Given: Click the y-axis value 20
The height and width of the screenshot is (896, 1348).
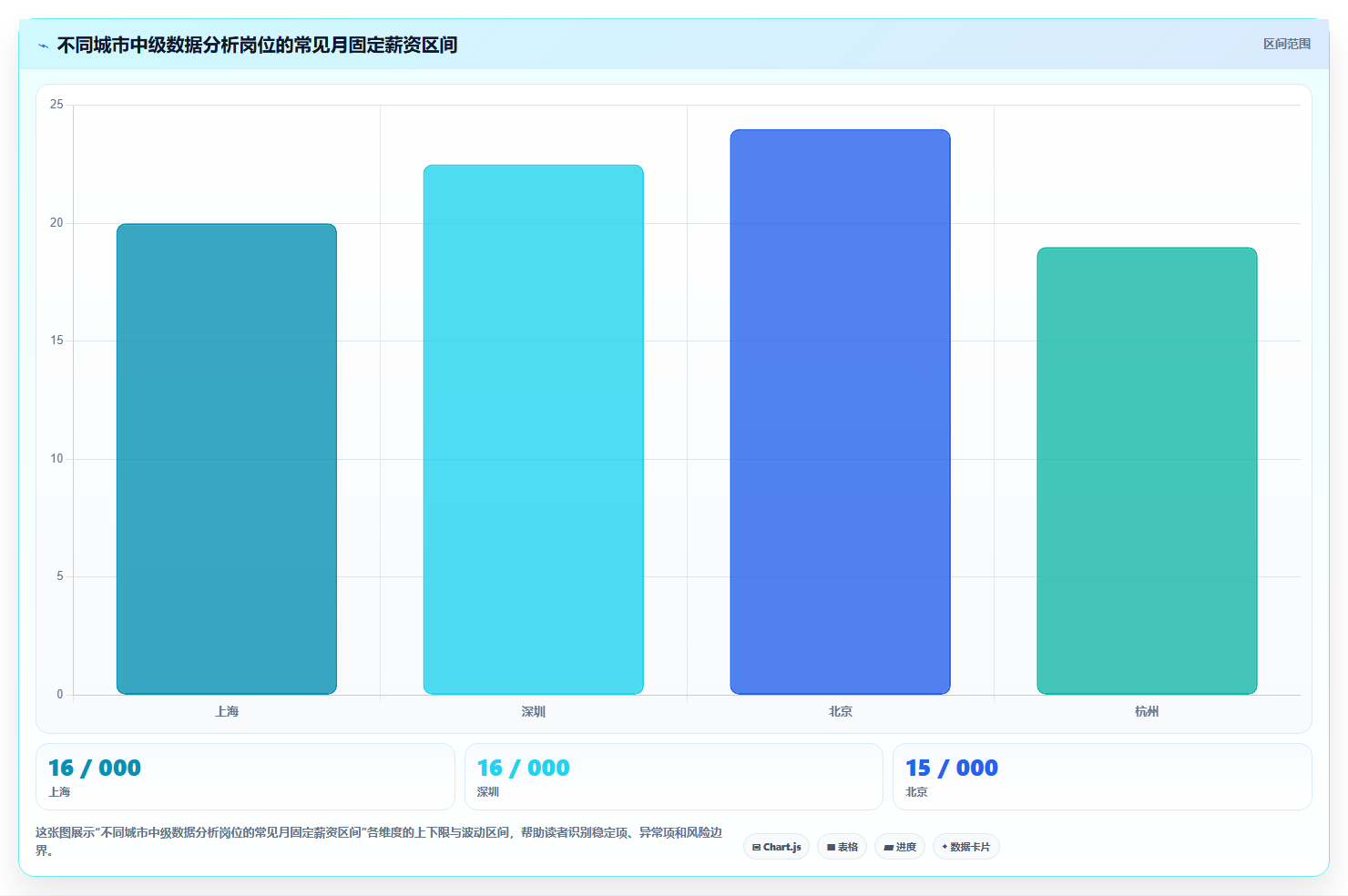Looking at the screenshot, I should click(x=56, y=223).
